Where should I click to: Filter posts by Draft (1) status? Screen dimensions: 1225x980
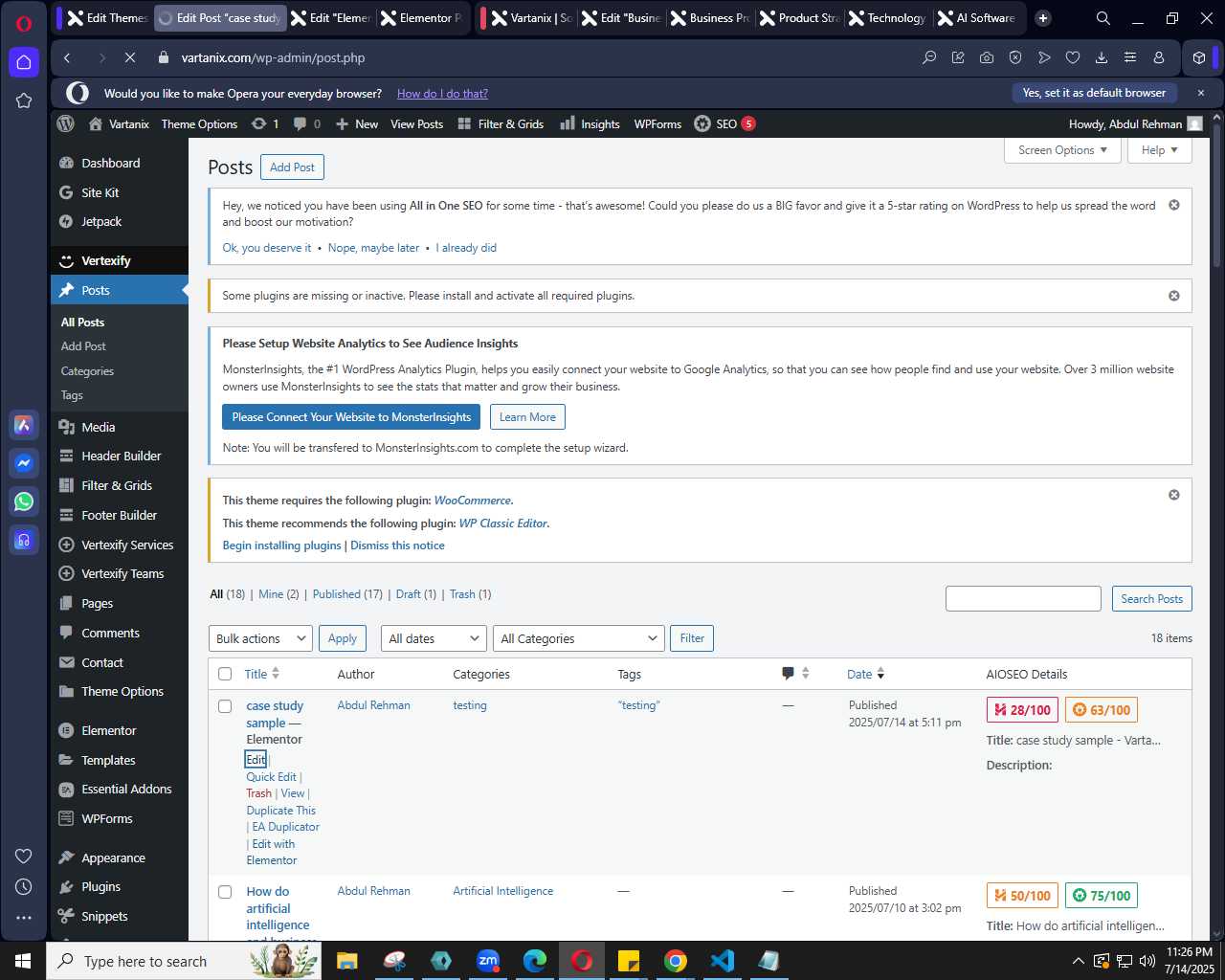coord(415,594)
